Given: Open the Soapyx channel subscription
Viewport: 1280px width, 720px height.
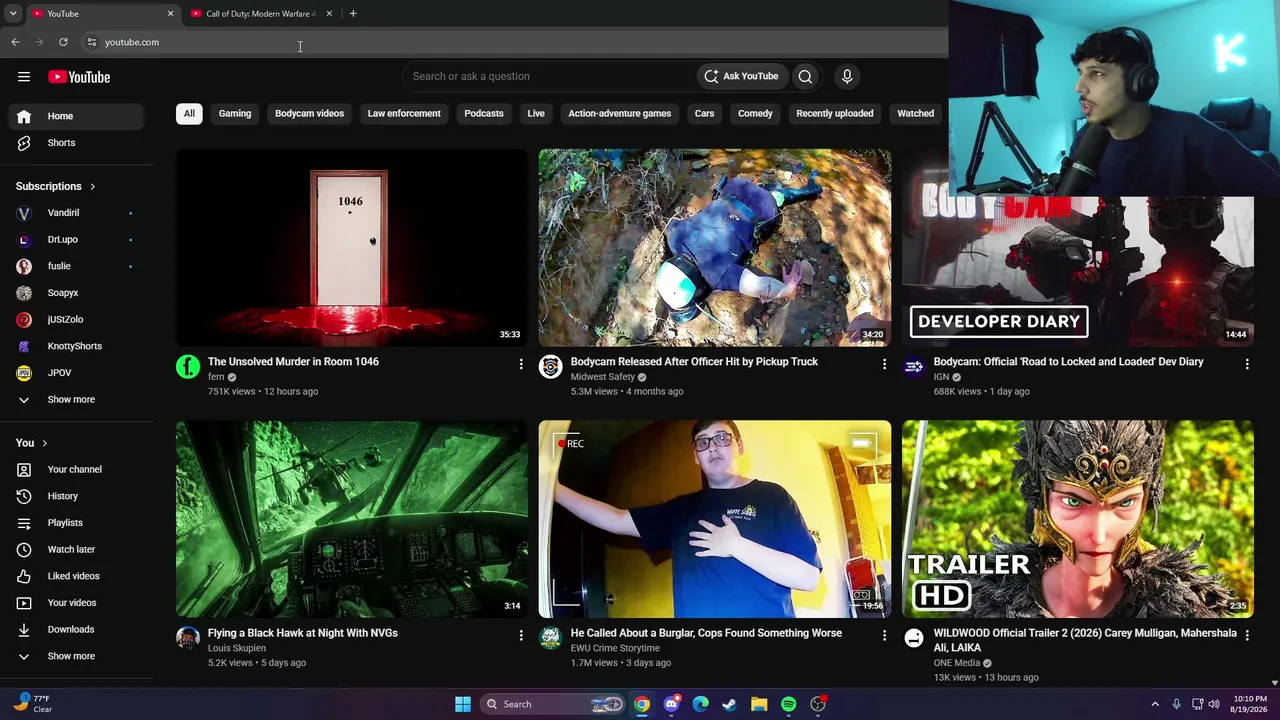Looking at the screenshot, I should tap(77, 293).
